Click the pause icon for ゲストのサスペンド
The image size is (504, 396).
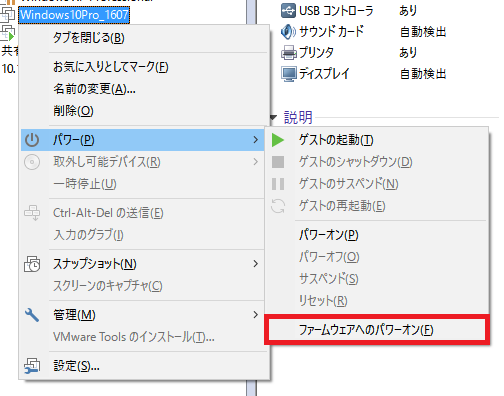click(278, 184)
